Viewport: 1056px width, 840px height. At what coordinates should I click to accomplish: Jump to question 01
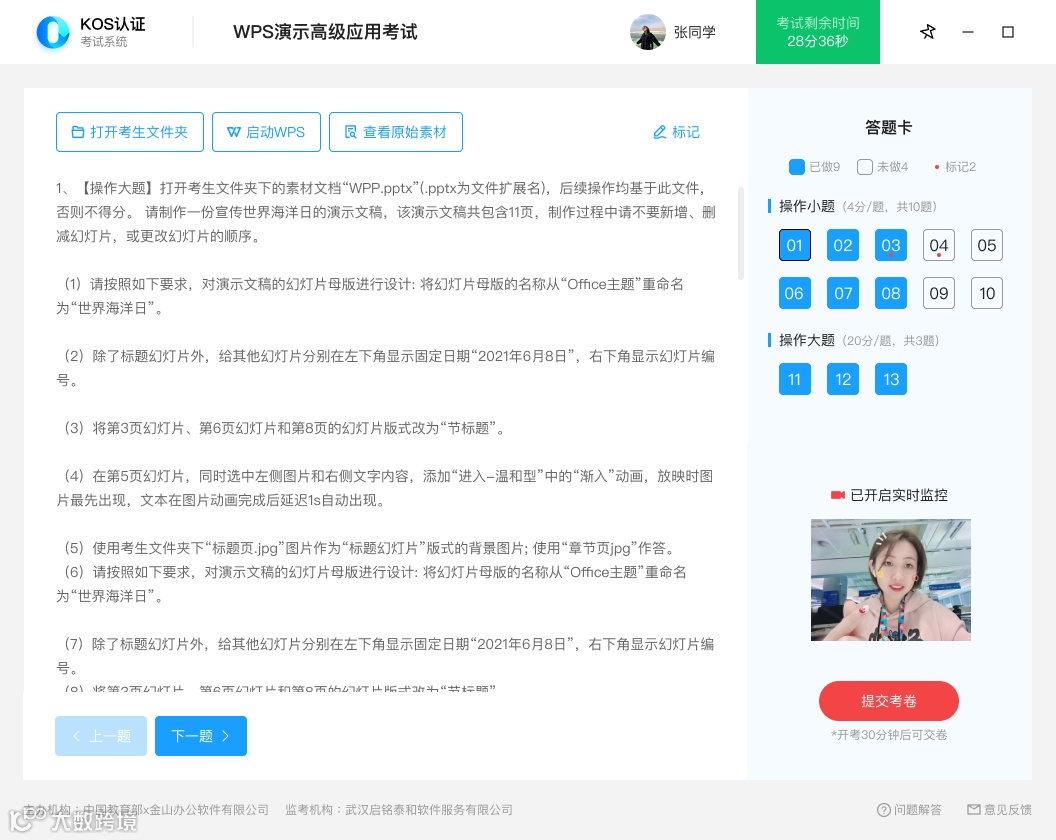pyautogui.click(x=795, y=245)
